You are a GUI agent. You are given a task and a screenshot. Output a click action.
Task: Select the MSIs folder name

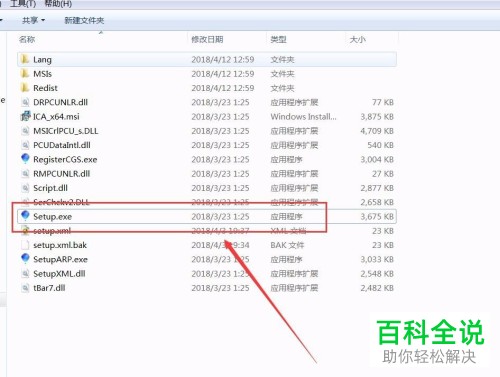[42, 74]
